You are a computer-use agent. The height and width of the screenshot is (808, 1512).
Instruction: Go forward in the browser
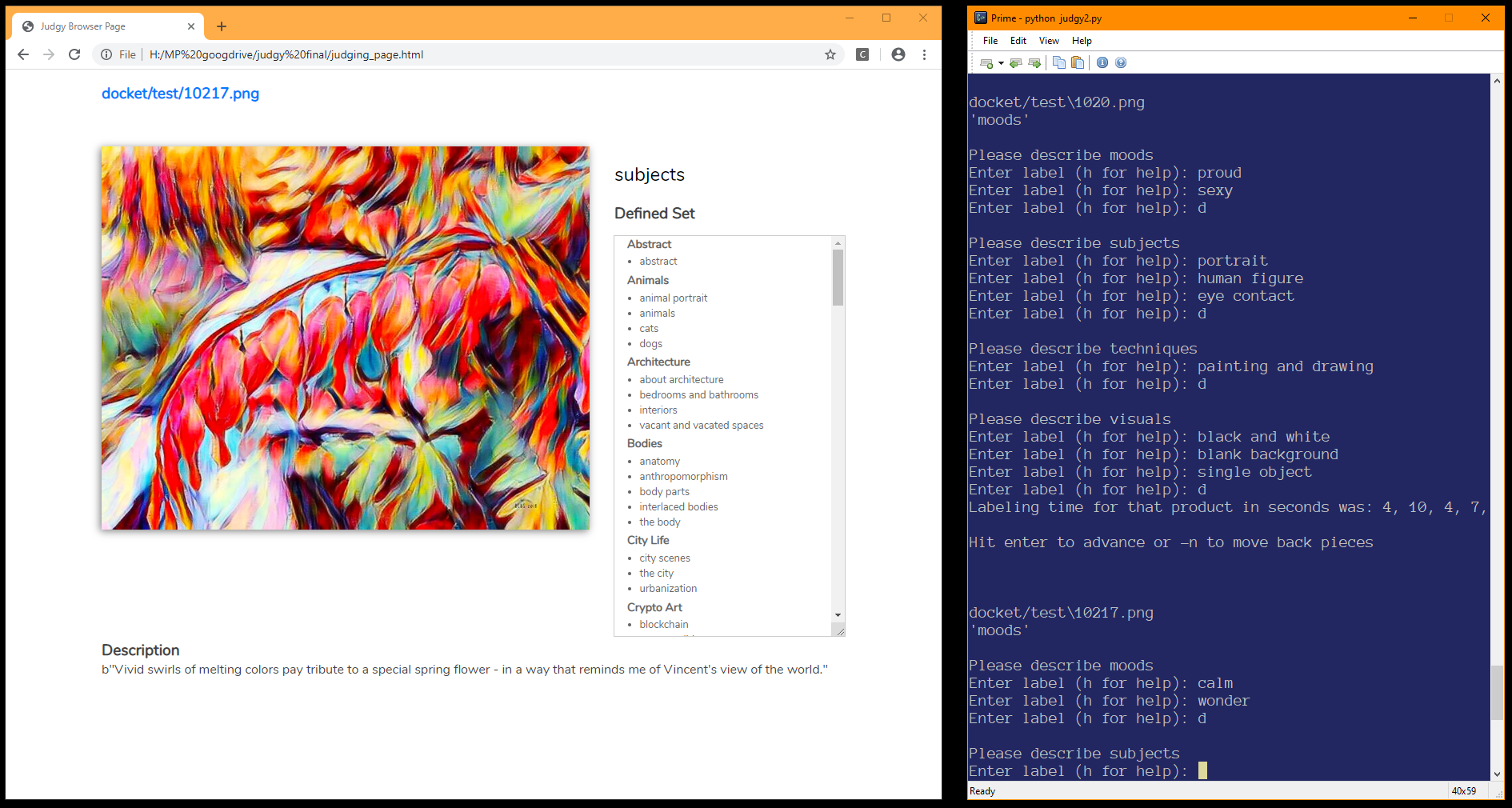click(x=49, y=54)
